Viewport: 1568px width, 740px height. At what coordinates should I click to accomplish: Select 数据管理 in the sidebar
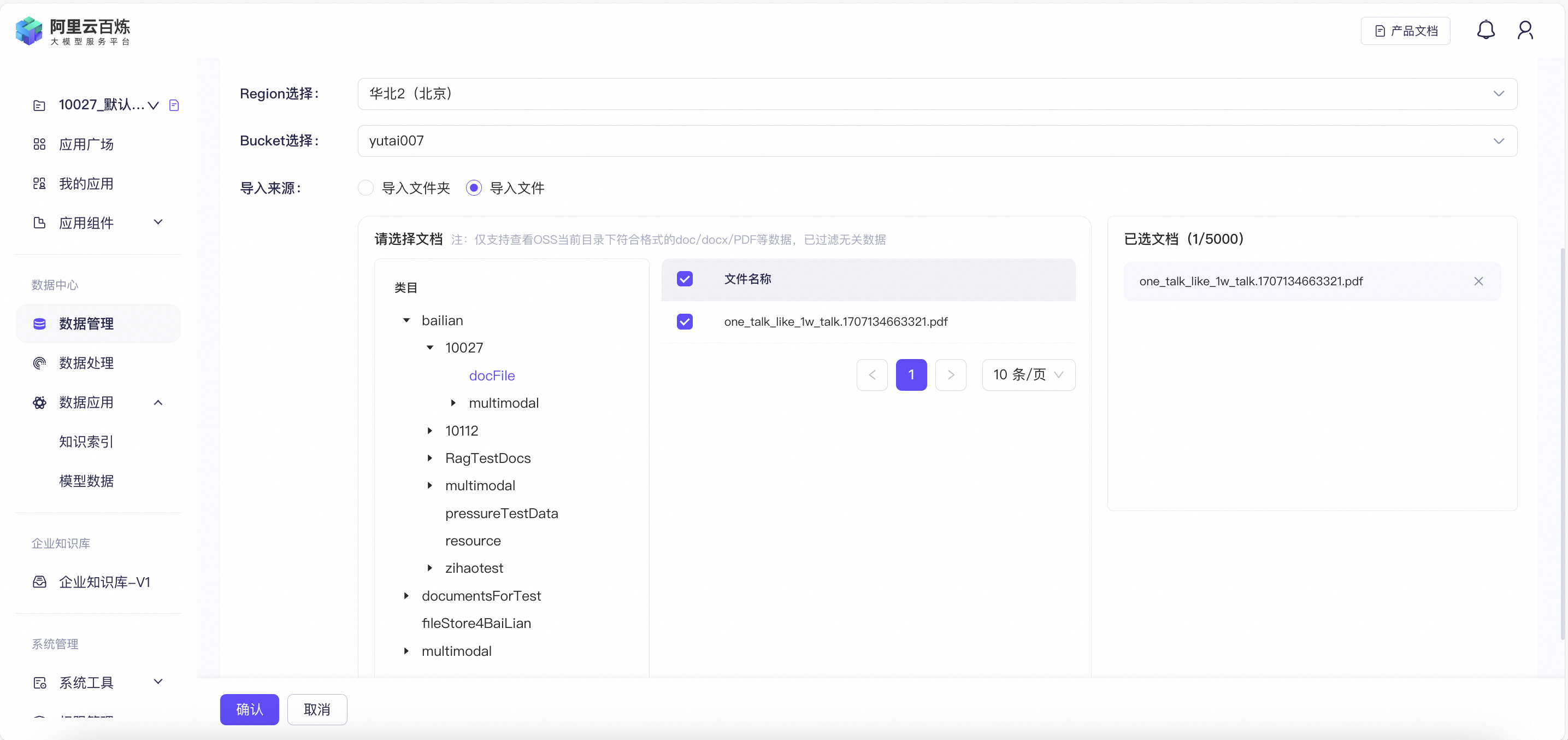[98, 324]
